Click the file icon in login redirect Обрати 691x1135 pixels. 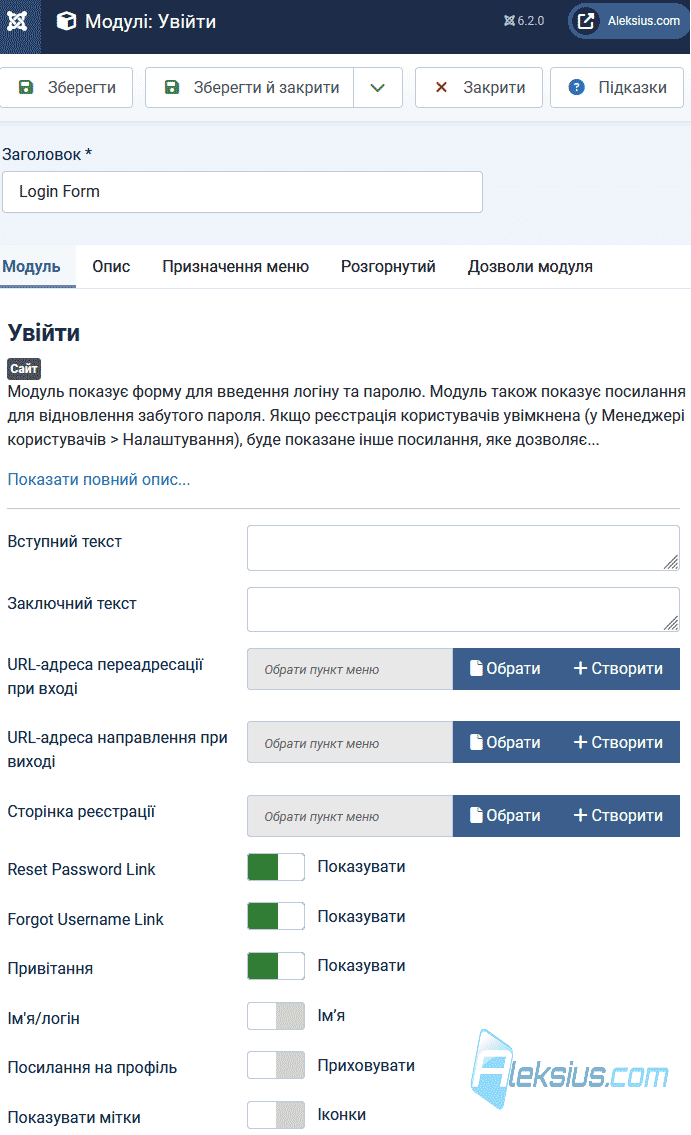pyautogui.click(x=476, y=668)
